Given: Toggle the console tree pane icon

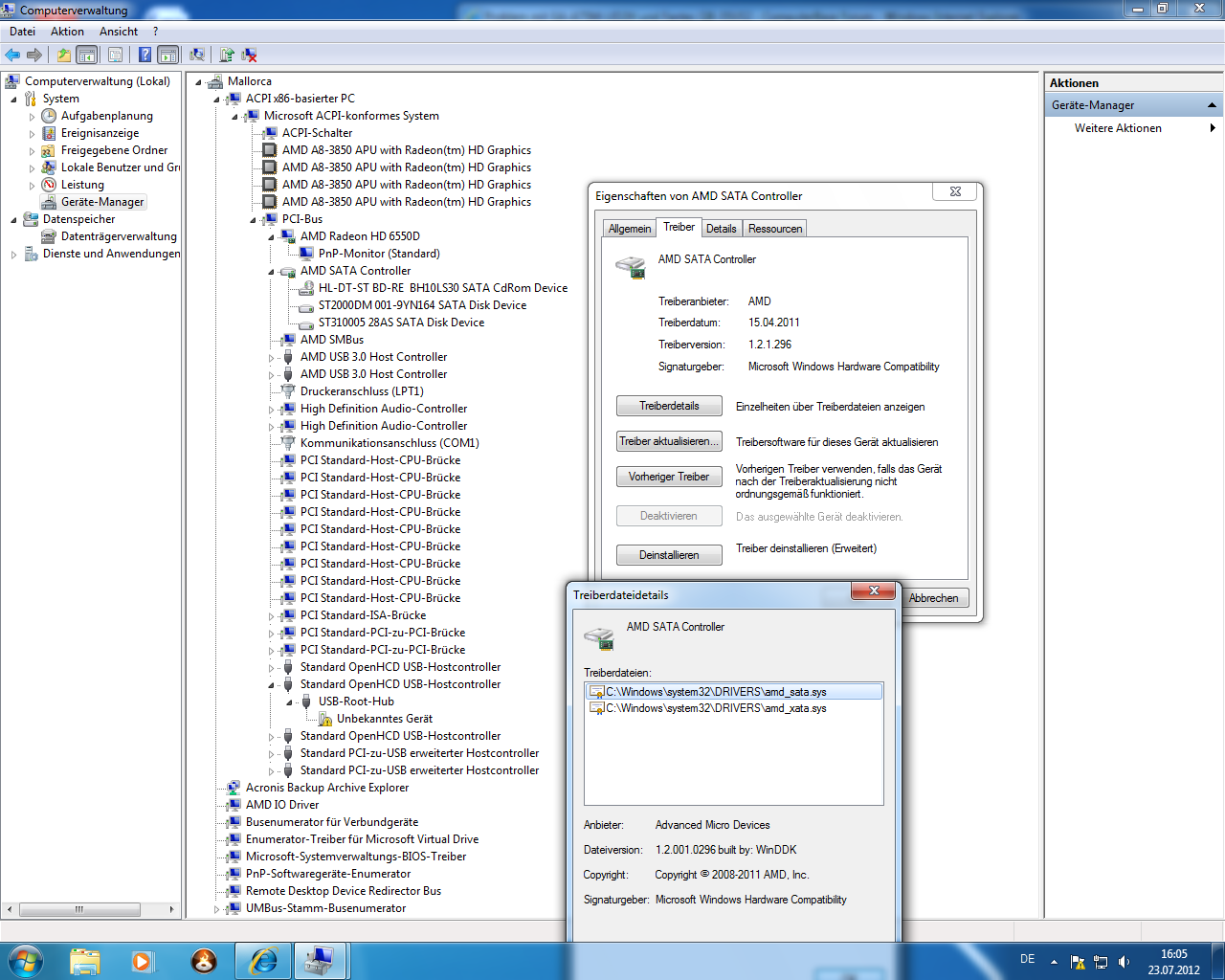Looking at the screenshot, I should click(87, 55).
